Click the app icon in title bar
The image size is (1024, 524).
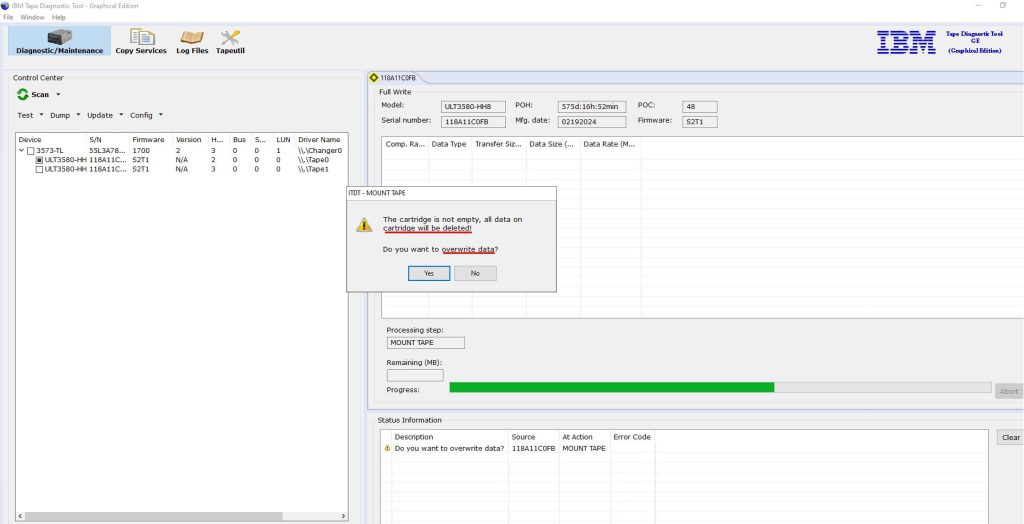click(x=5, y=5)
